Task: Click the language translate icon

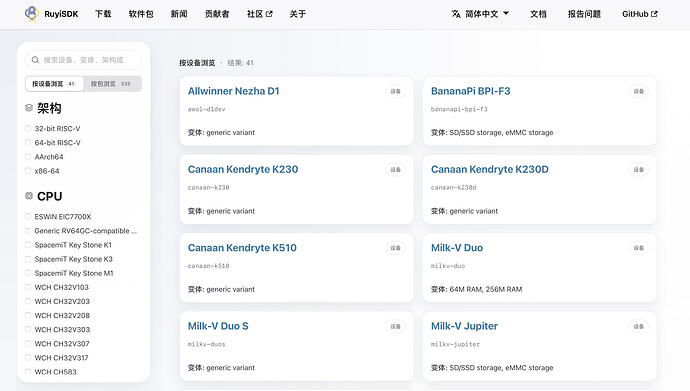Action: (x=456, y=14)
